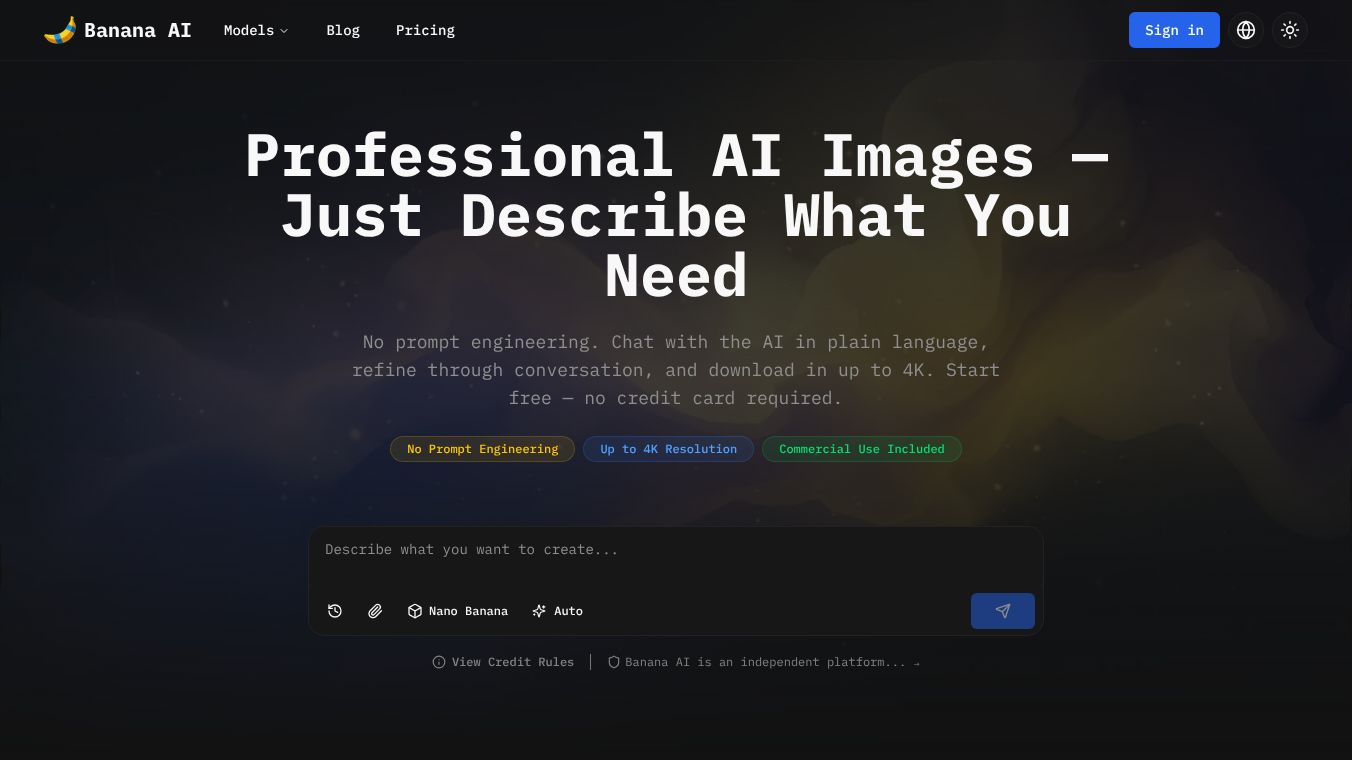Viewport: 1352px width, 760px height.
Task: Open the generation history icon
Action: pyautogui.click(x=335, y=611)
